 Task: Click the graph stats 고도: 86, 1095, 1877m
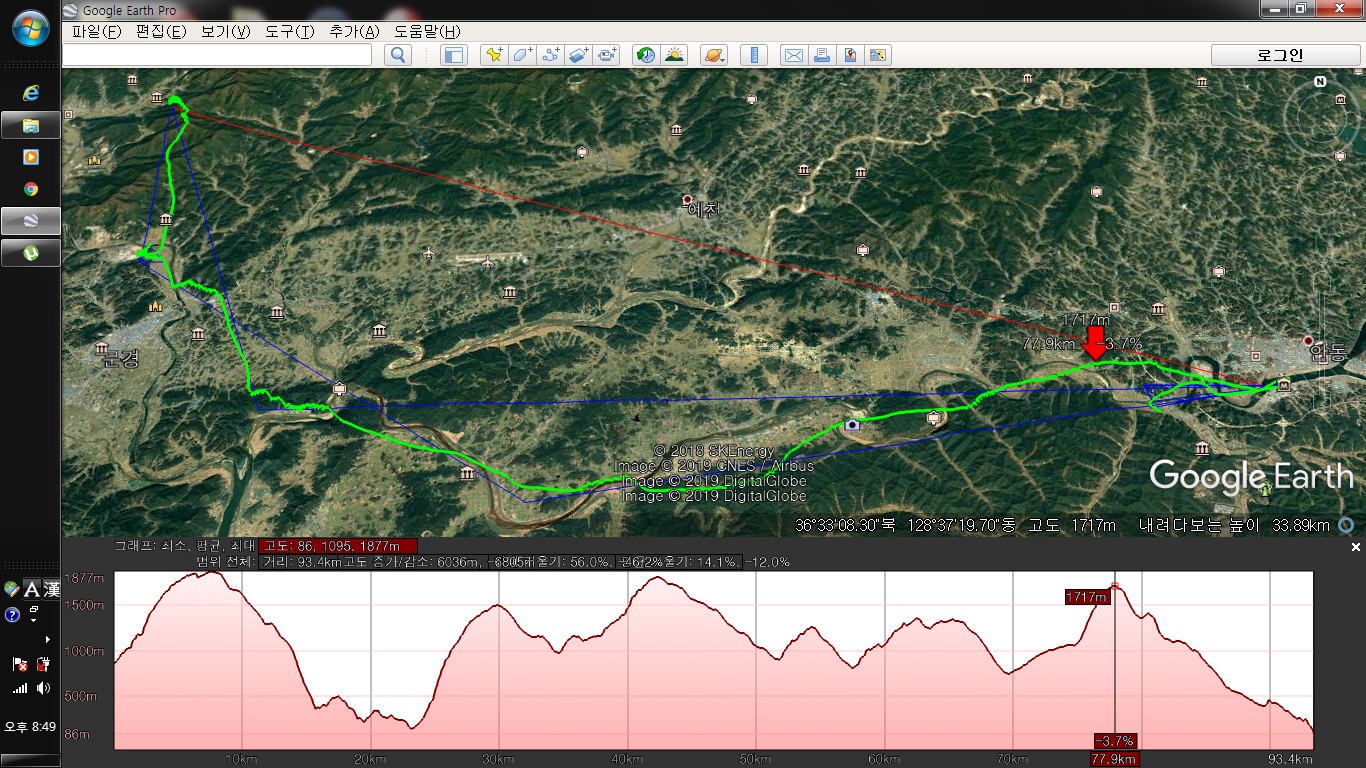tap(336, 546)
